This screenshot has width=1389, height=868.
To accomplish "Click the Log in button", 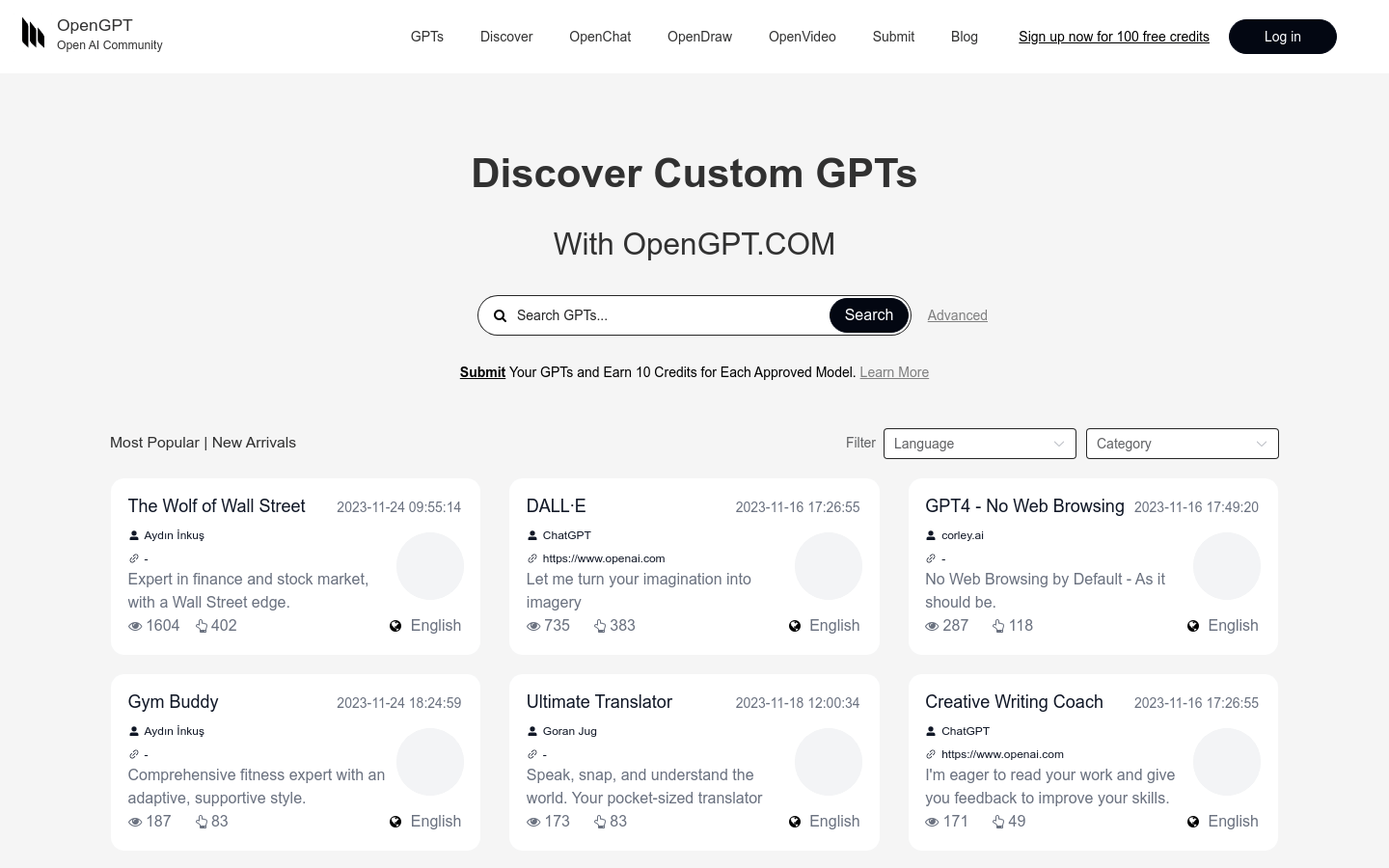I will point(1283,37).
